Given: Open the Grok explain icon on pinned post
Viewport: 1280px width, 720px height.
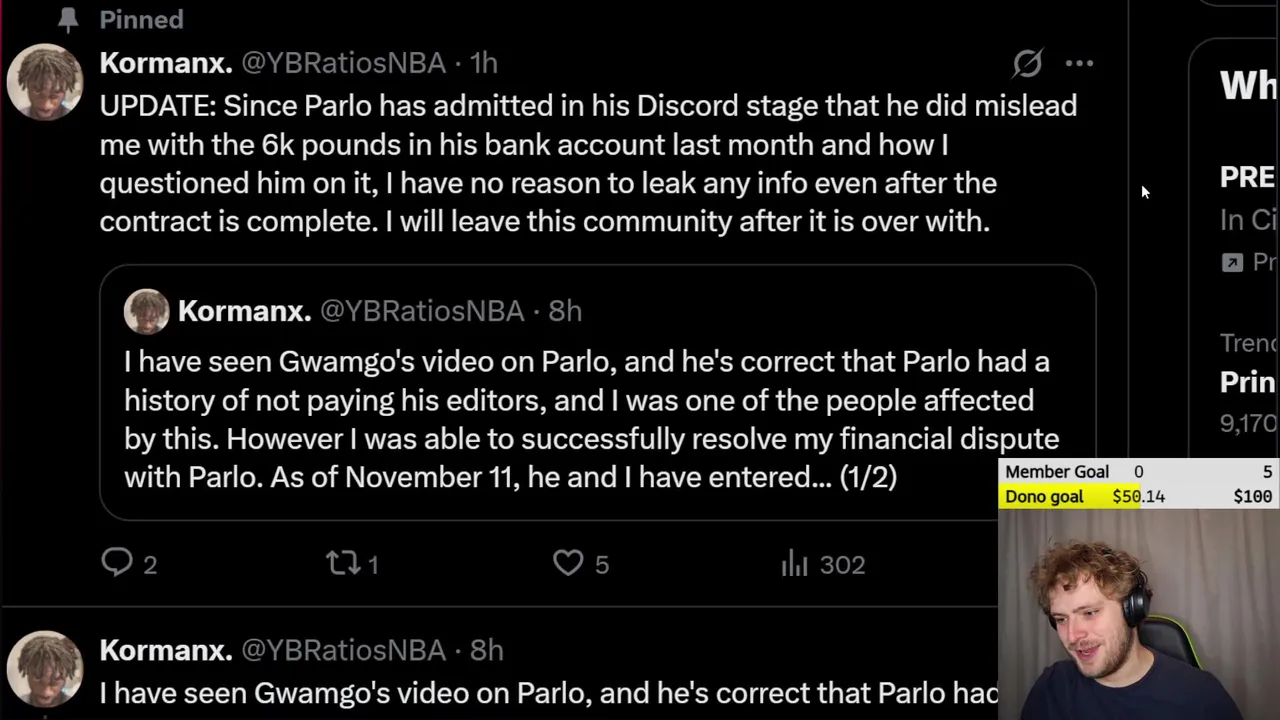Looking at the screenshot, I should pyautogui.click(x=1027, y=63).
